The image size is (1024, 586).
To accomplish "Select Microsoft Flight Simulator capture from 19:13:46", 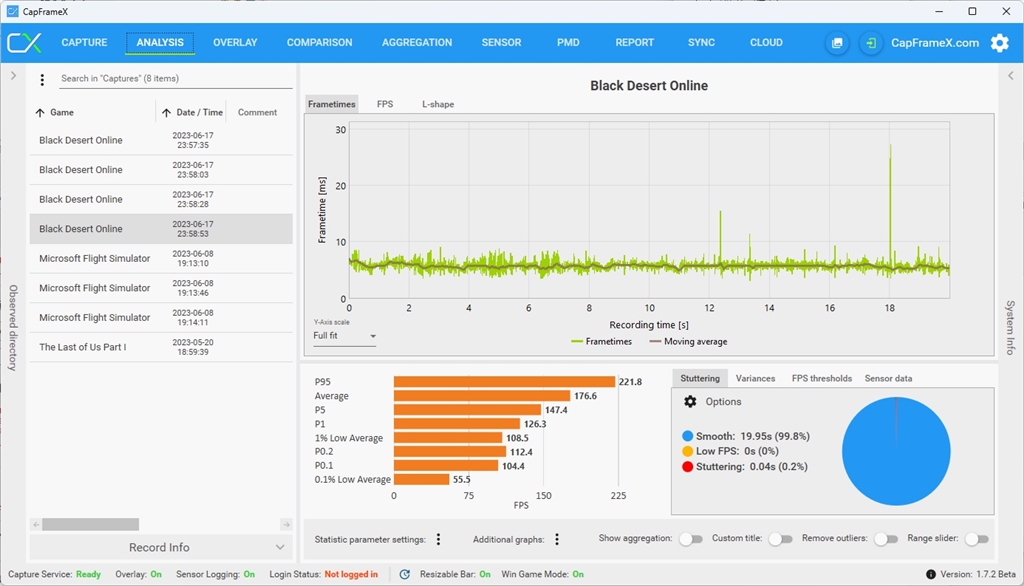I will [161, 288].
